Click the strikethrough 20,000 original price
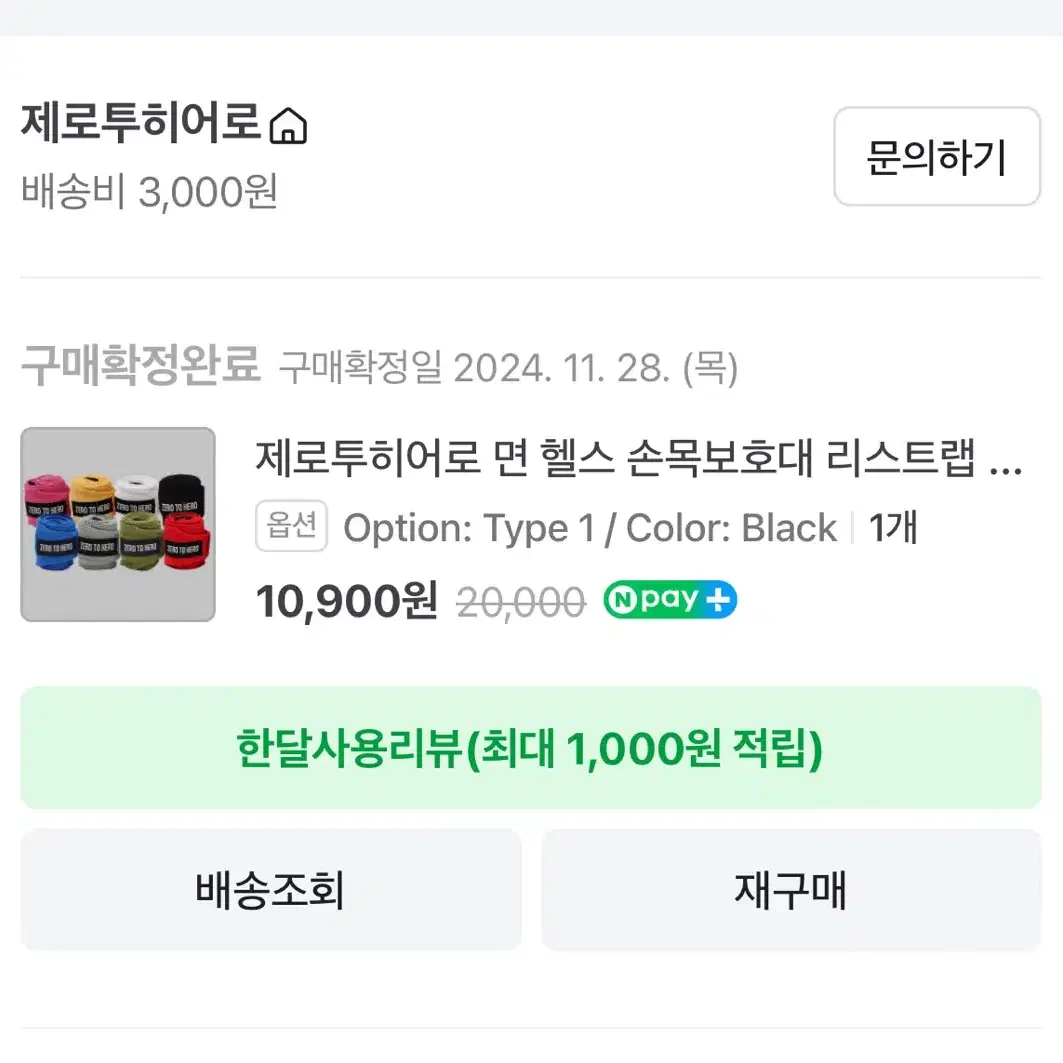The height and width of the screenshot is (1063, 1063). (521, 602)
